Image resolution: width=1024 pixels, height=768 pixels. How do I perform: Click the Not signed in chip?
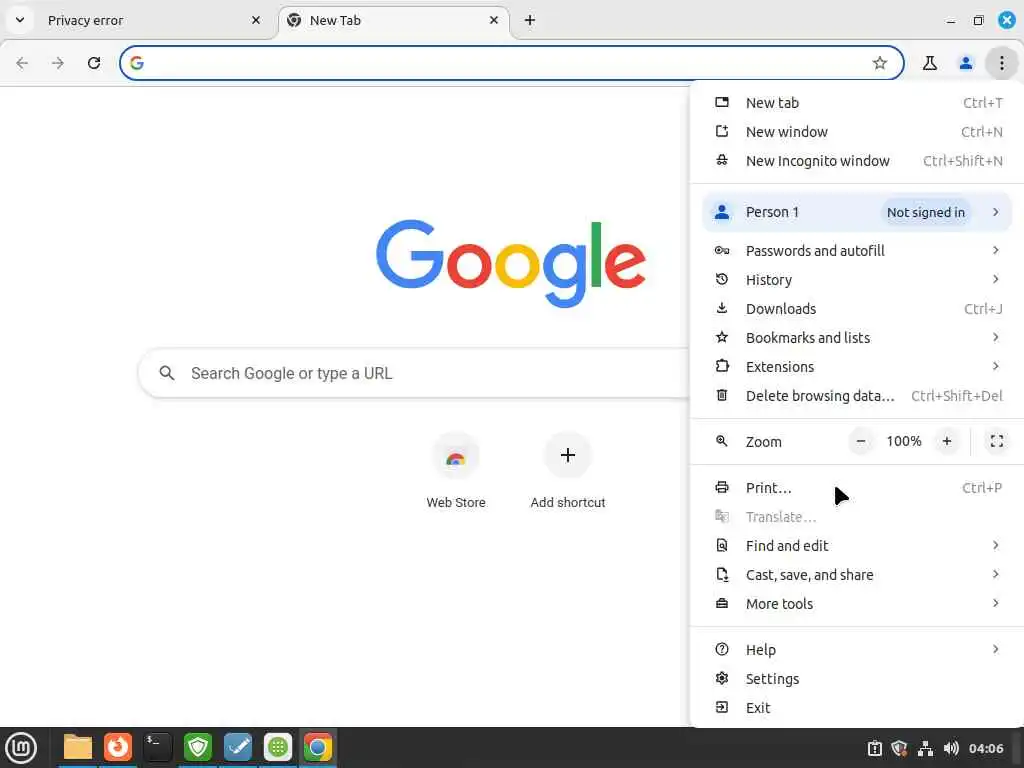pos(925,212)
